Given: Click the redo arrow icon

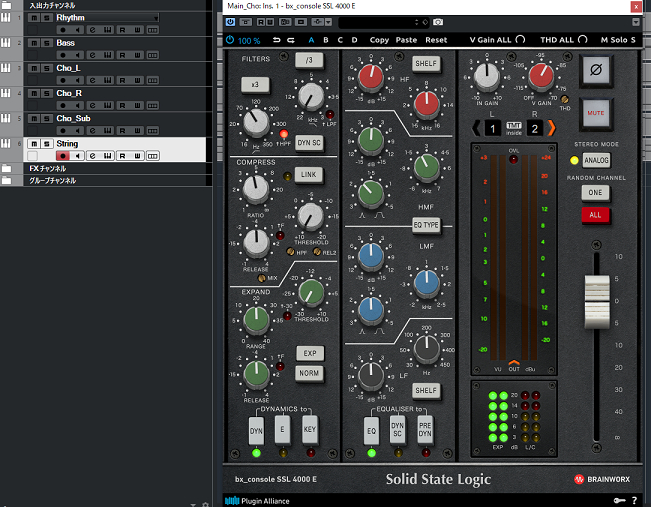Looking at the screenshot, I should [x=291, y=40].
